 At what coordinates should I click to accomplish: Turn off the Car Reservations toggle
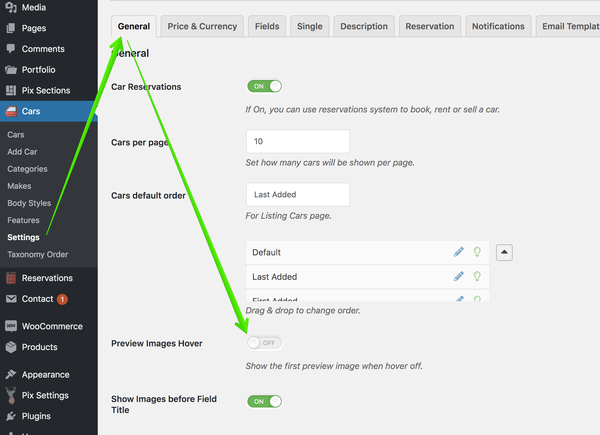pos(264,86)
